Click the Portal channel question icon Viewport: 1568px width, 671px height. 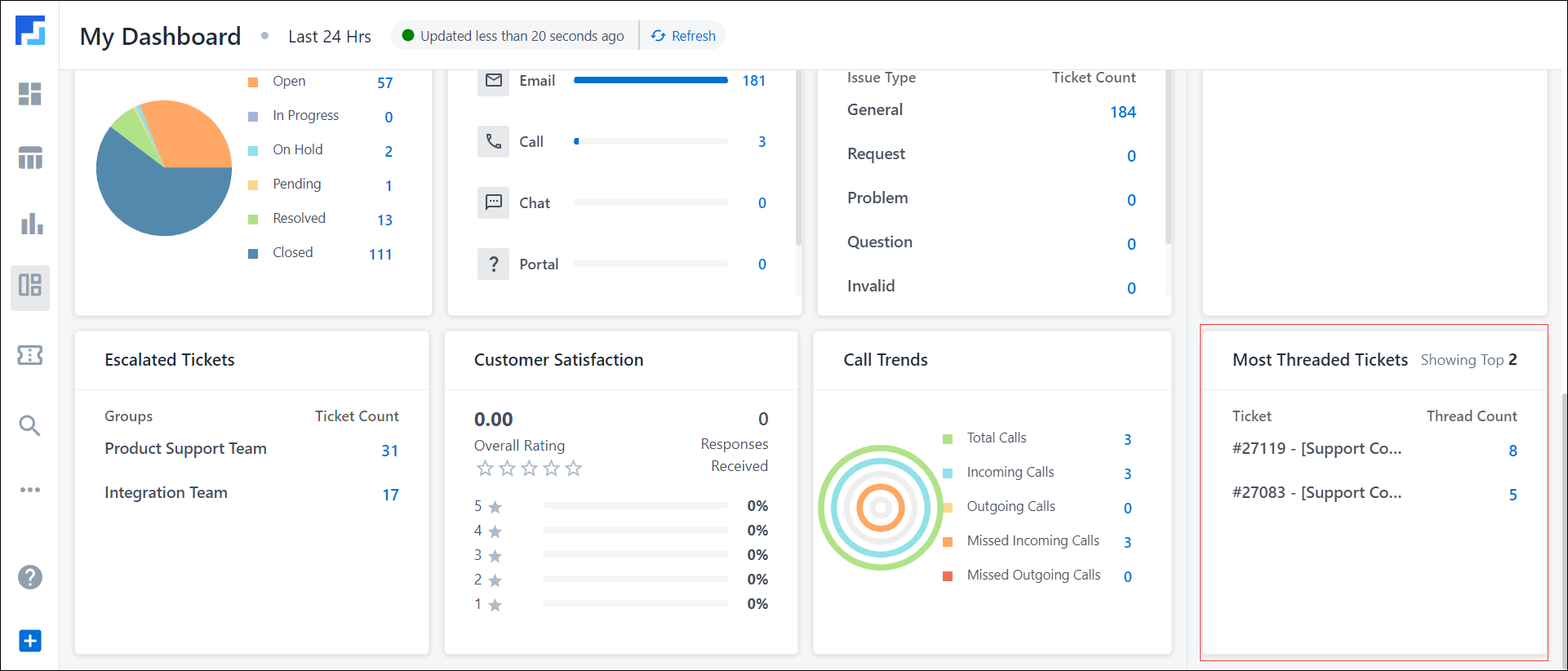494,264
